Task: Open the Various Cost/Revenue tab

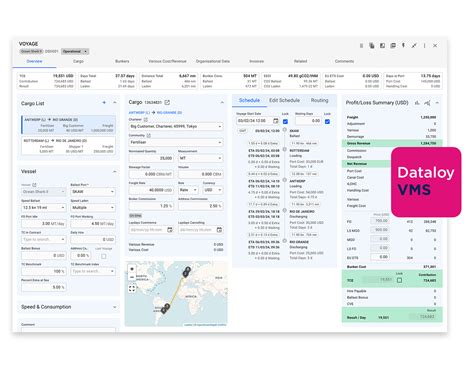Action: (x=167, y=61)
